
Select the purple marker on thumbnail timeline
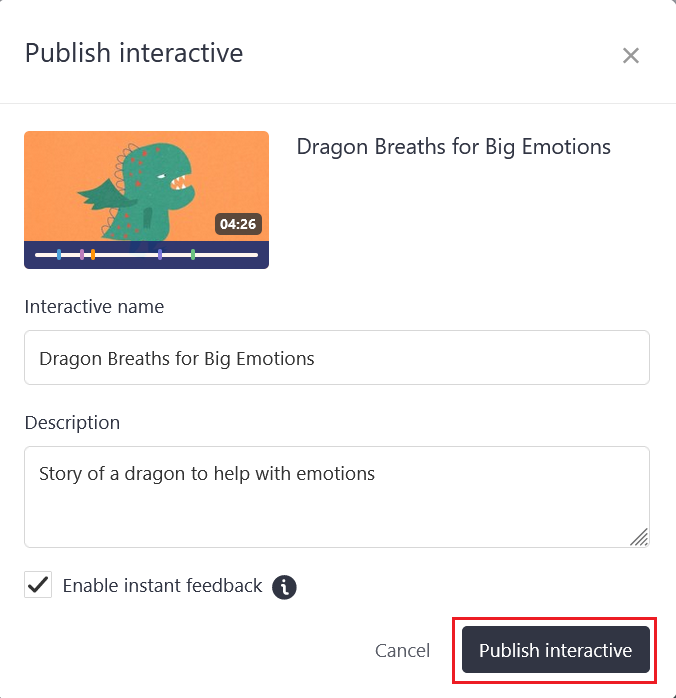(160, 255)
